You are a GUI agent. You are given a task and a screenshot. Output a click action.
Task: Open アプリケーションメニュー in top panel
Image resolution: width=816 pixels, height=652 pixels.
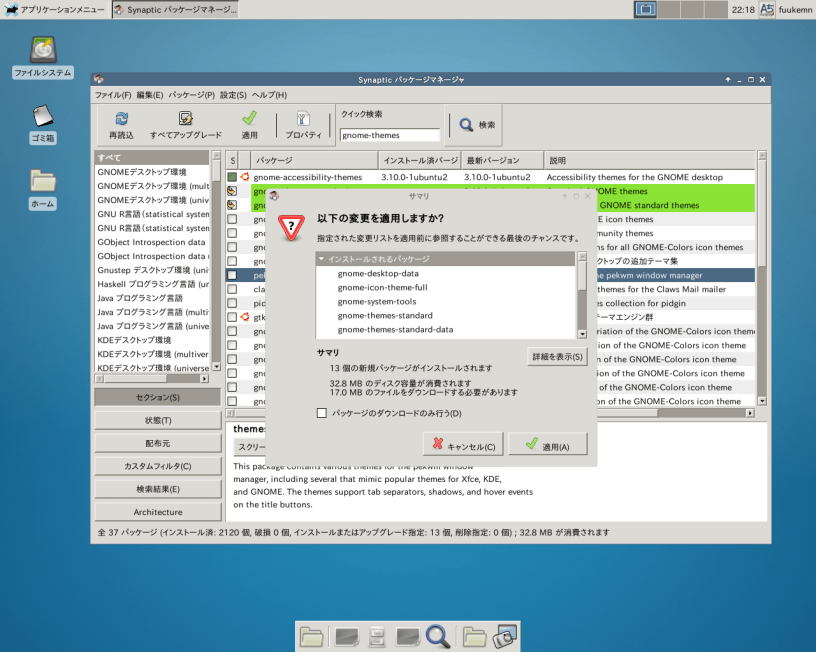click(x=55, y=9)
